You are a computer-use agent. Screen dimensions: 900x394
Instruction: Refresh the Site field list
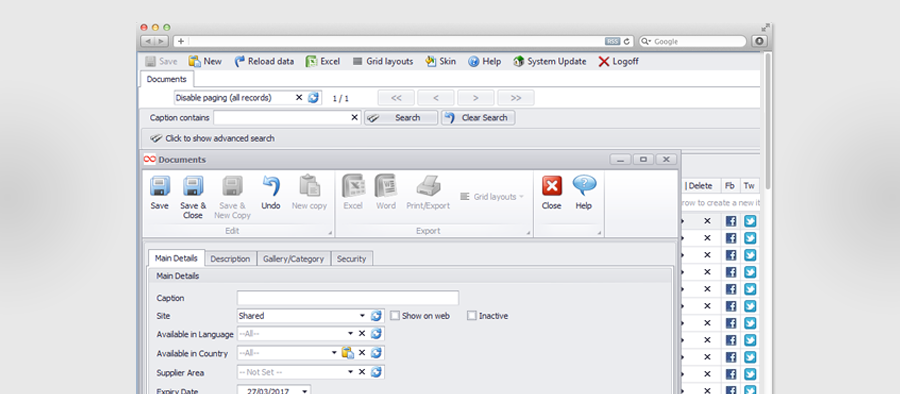tap(376, 316)
